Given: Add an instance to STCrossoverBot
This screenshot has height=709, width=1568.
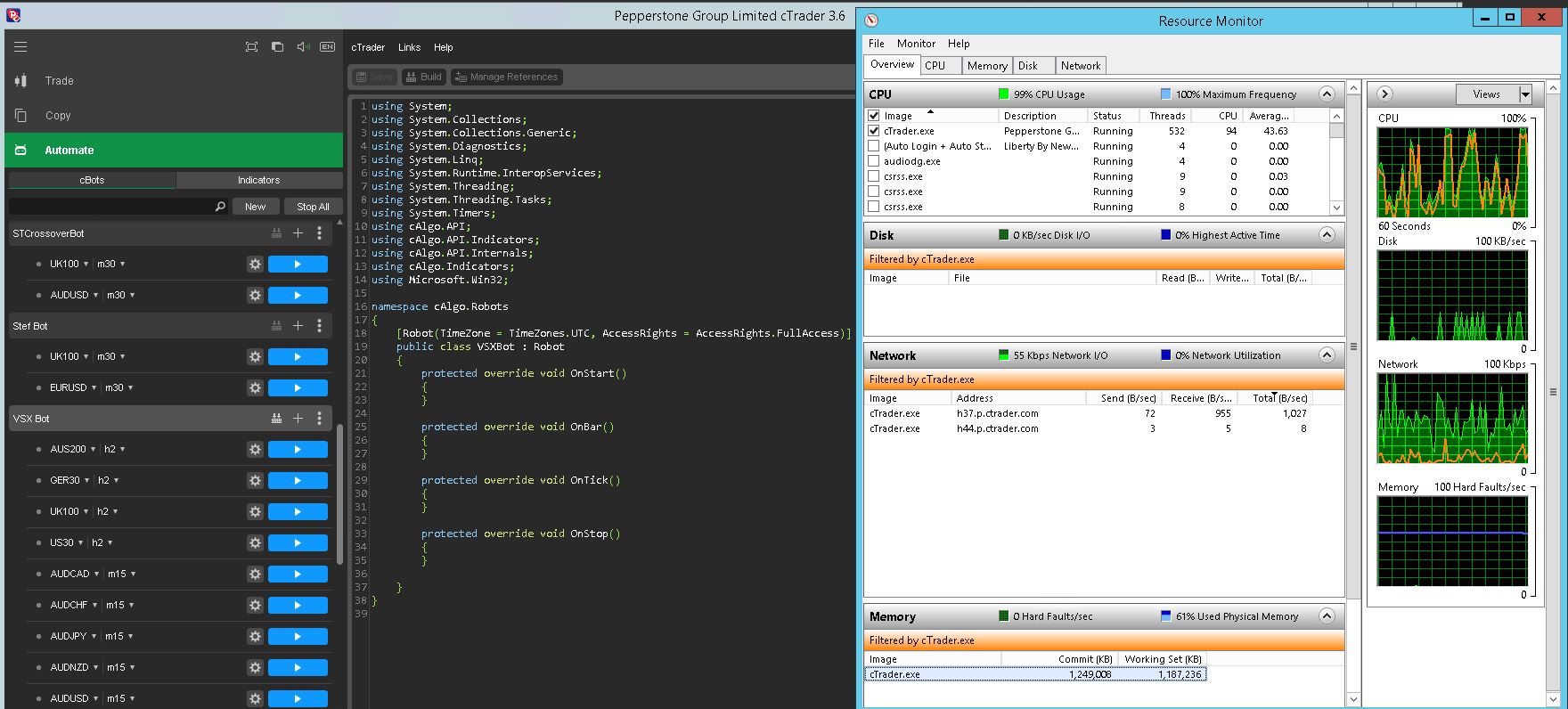Looking at the screenshot, I should (298, 233).
